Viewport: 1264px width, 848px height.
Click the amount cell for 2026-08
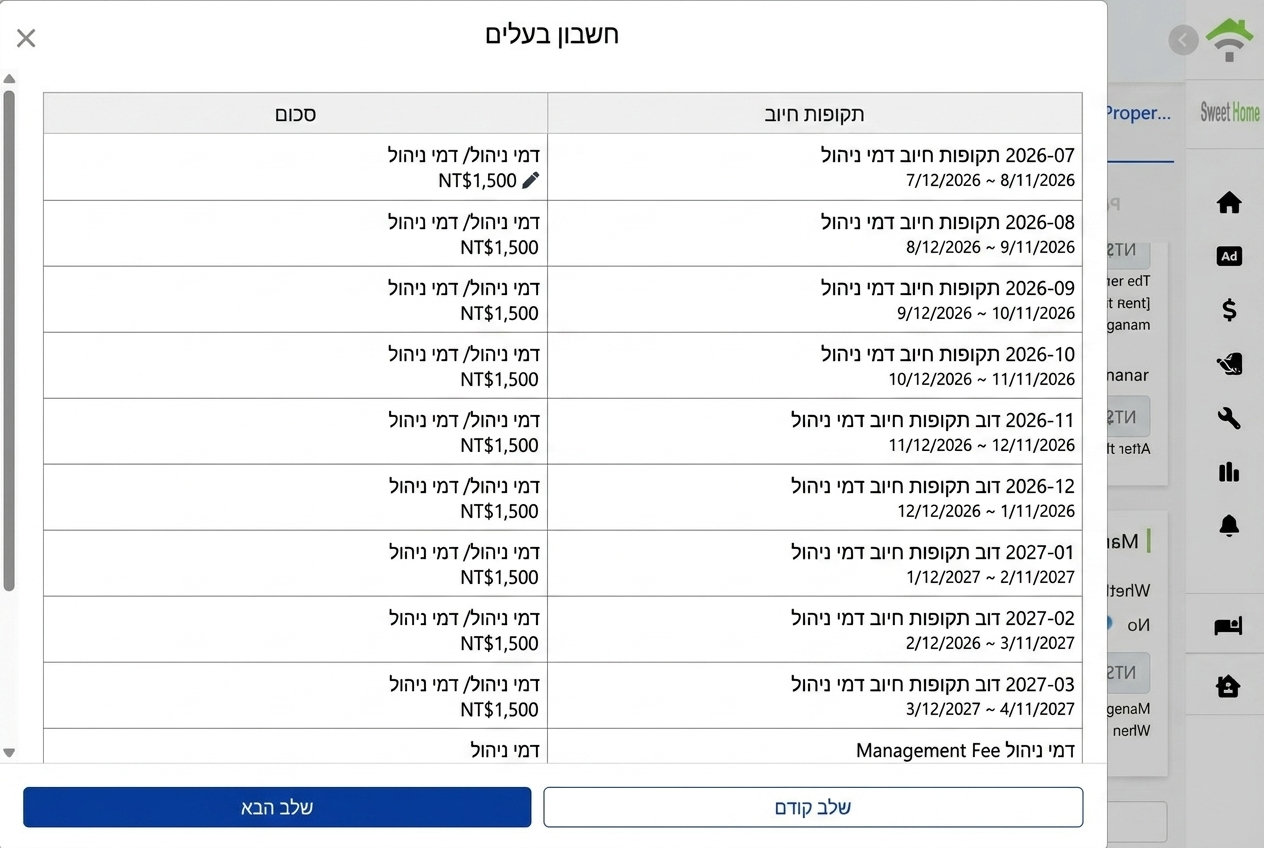[296, 233]
